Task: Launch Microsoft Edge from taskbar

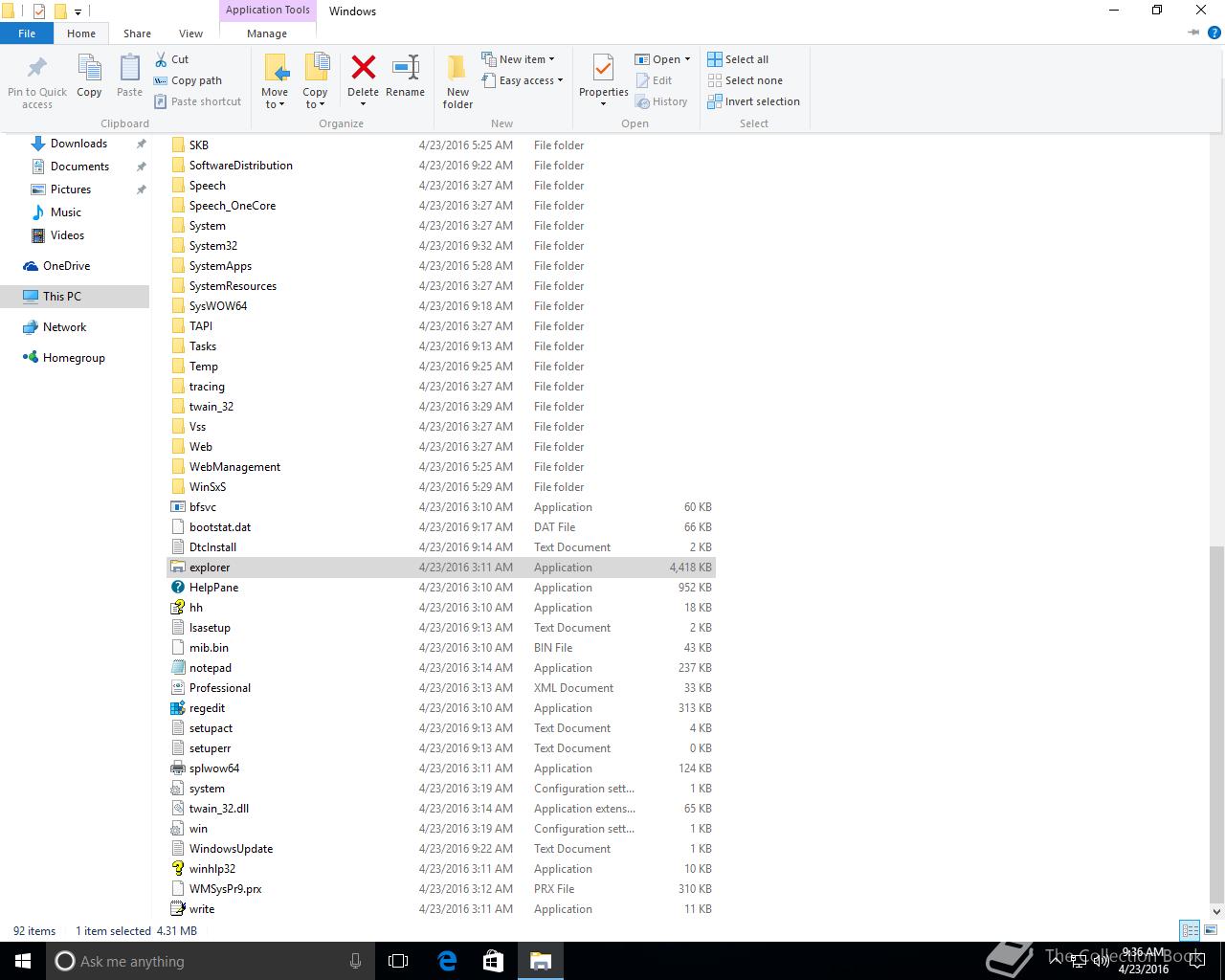Action: tap(447, 961)
